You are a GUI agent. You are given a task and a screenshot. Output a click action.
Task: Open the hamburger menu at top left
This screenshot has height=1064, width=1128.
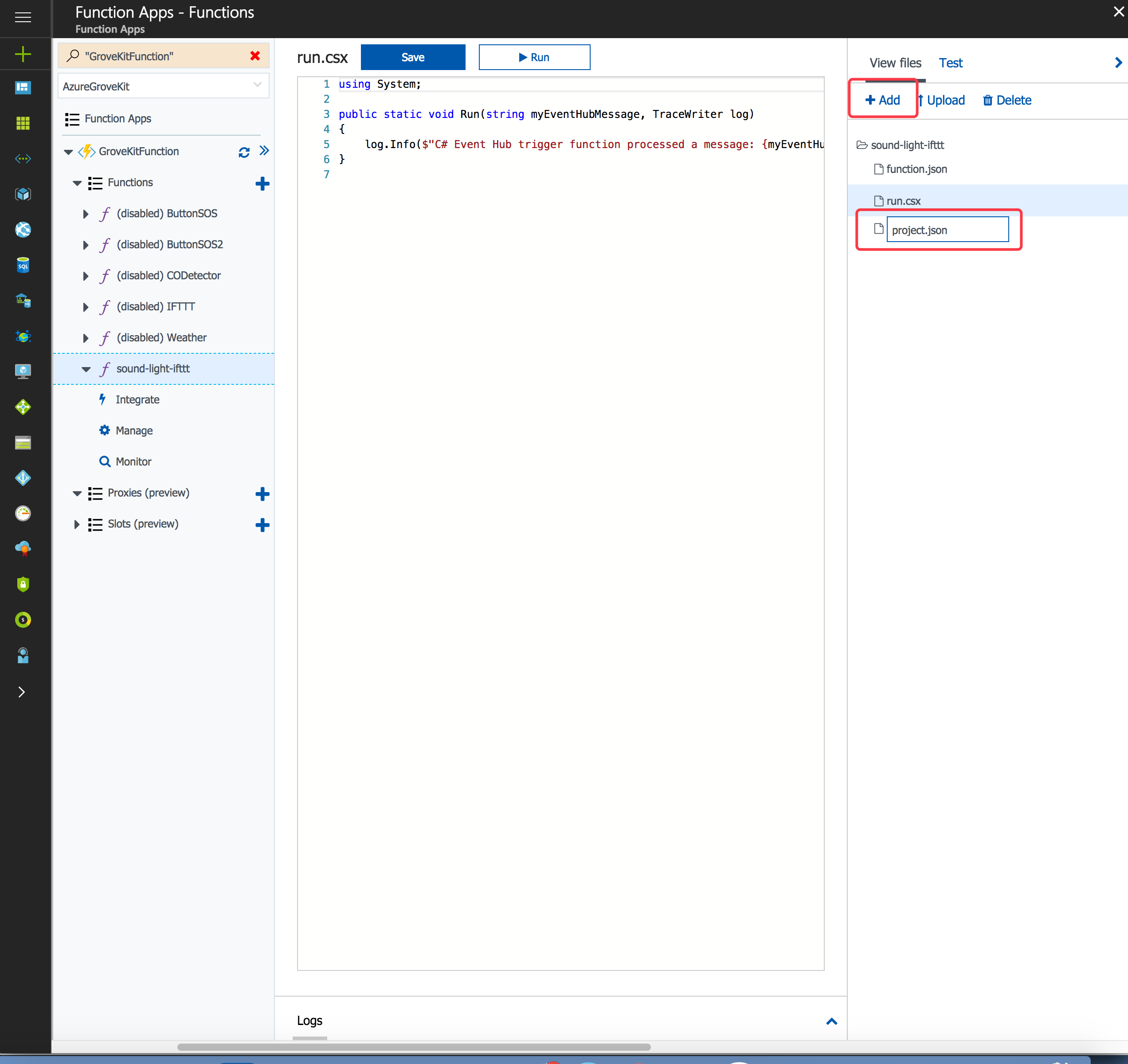[x=23, y=17]
